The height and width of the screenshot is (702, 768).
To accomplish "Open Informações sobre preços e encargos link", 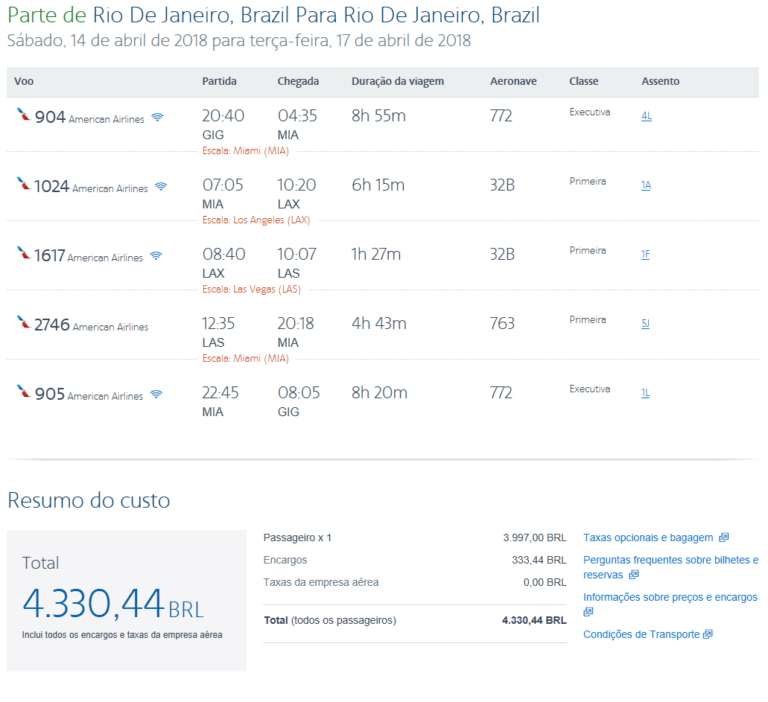I will 670,597.
